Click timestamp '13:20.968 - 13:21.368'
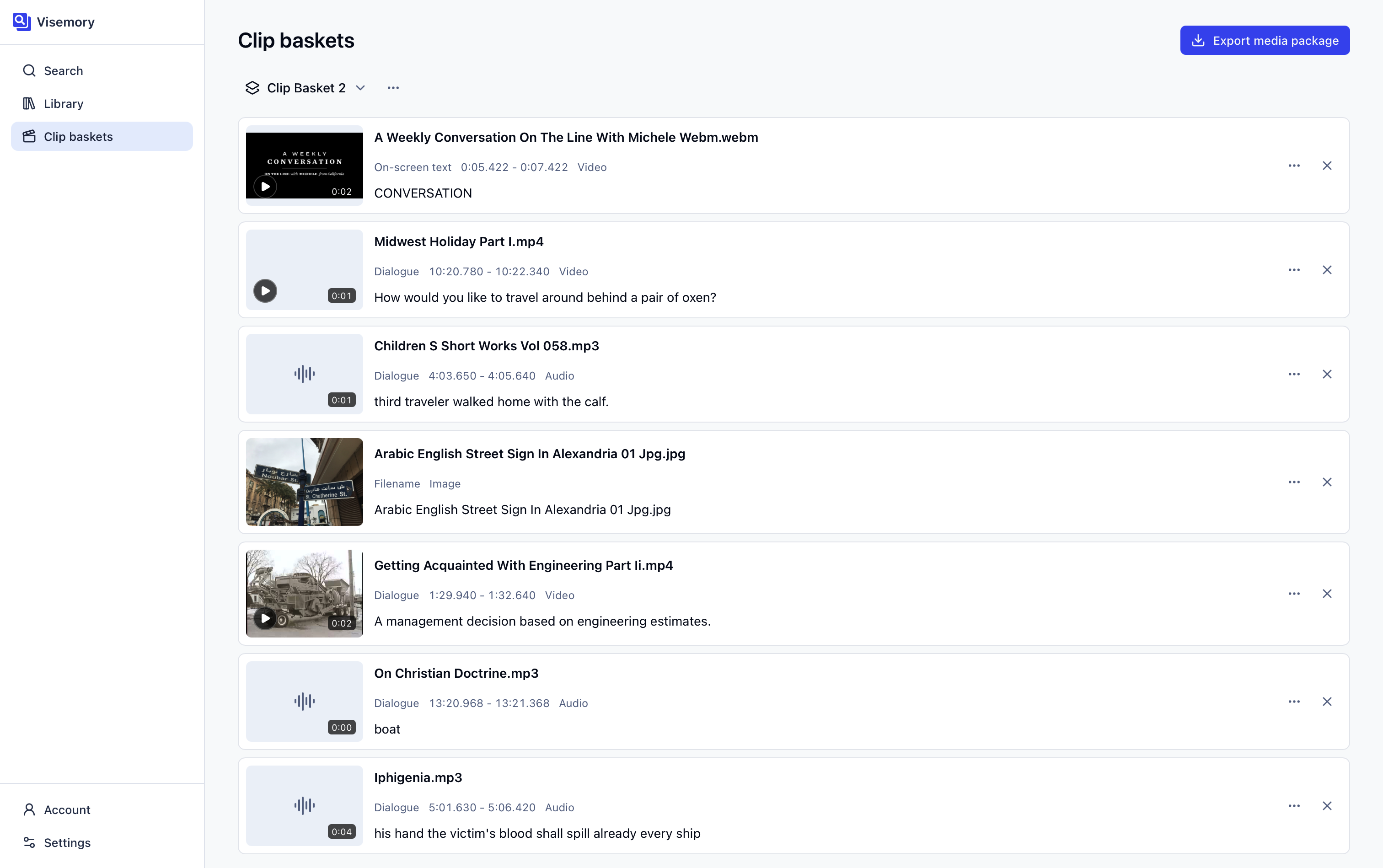Image resolution: width=1383 pixels, height=868 pixels. coord(489,703)
